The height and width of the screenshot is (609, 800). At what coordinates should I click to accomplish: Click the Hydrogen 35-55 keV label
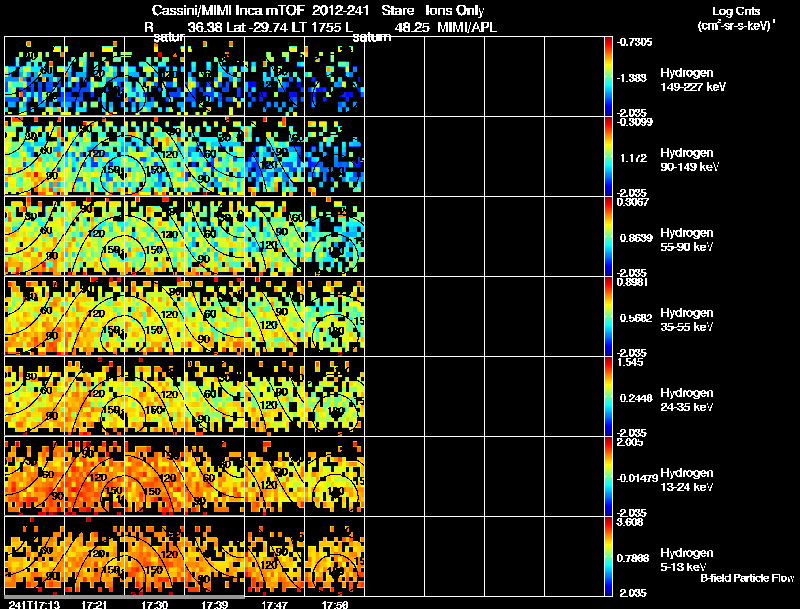tap(687, 320)
